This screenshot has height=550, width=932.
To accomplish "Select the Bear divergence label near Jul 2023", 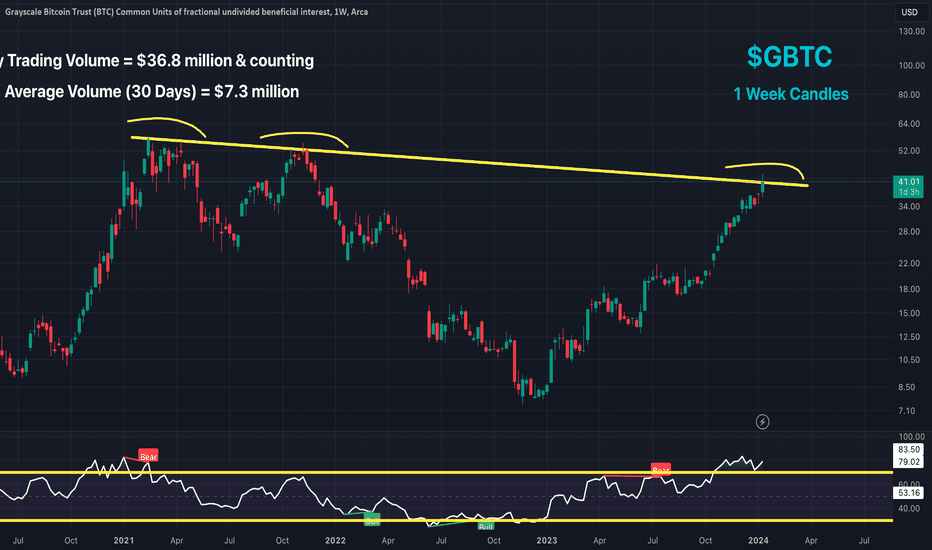I will 660,469.
